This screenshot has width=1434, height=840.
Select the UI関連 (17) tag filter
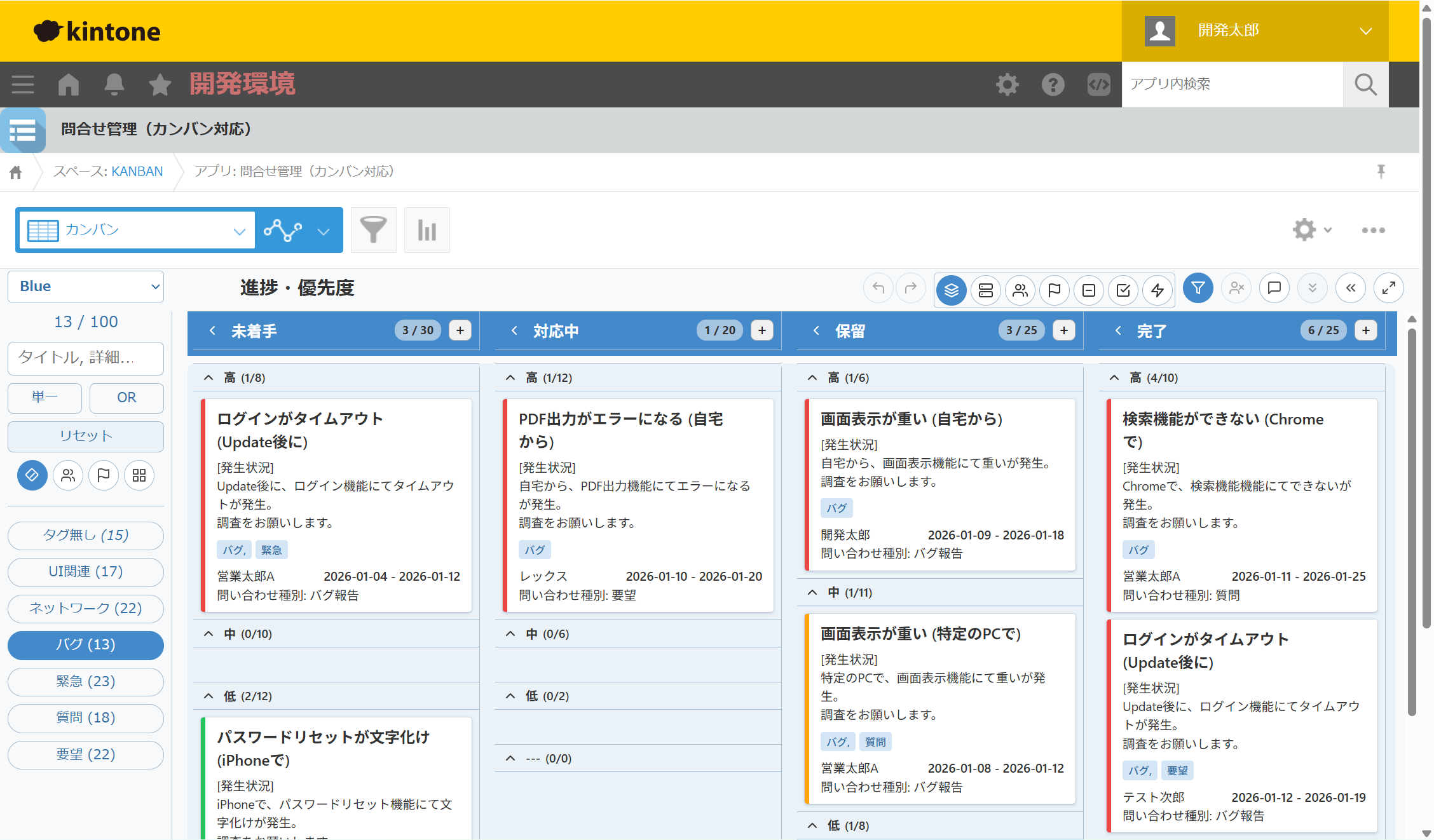click(x=86, y=572)
